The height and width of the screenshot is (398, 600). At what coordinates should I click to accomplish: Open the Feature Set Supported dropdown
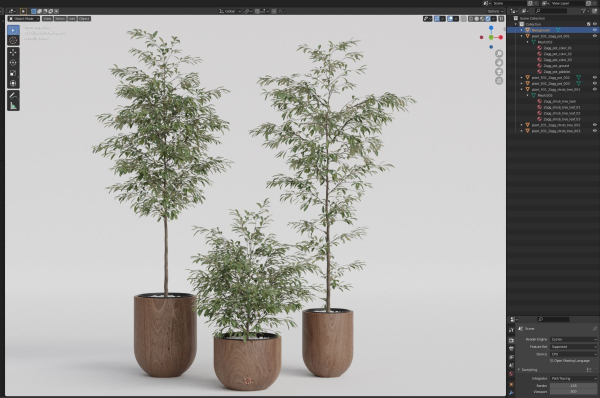(x=574, y=347)
